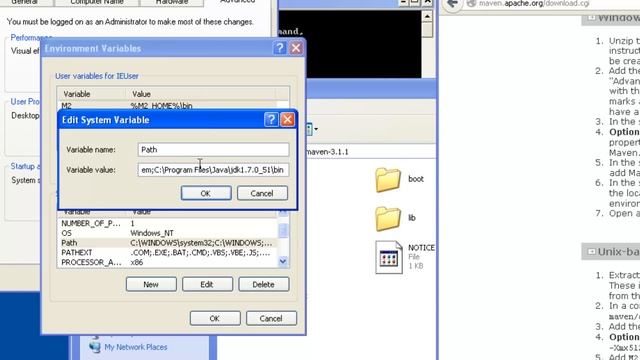Viewport: 640px width, 360px height.
Task: Switch to the Hardware tab
Action: (x=172, y=2)
